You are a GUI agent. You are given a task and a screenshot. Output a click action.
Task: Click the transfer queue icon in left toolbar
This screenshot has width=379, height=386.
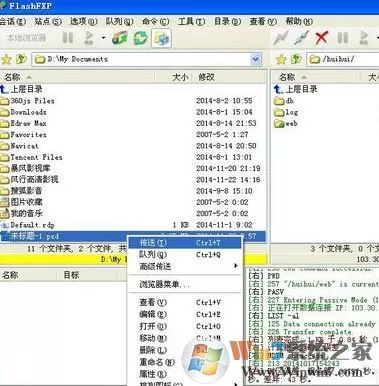tap(120, 38)
